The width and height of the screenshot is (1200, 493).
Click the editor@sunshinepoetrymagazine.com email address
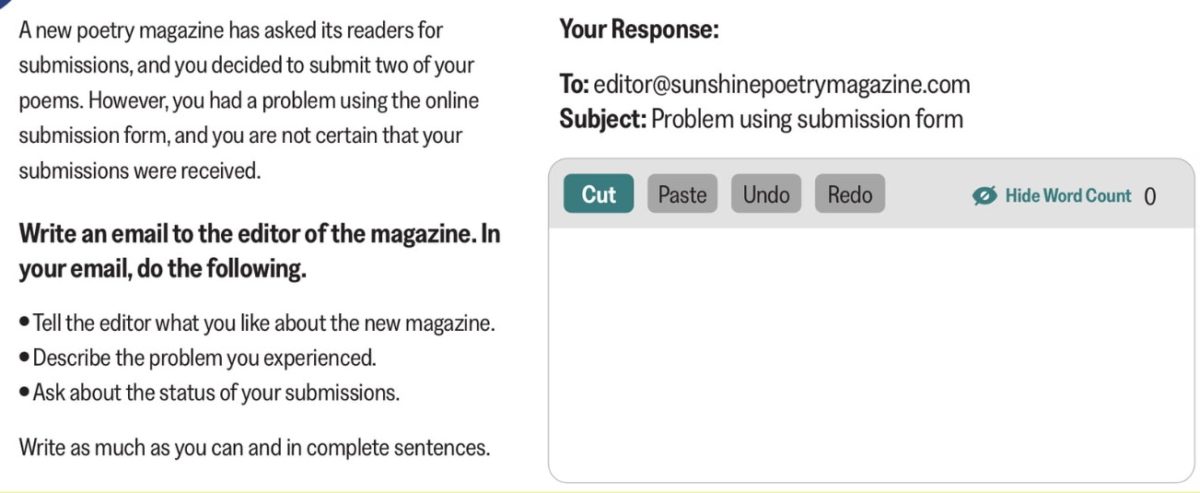[x=781, y=84]
